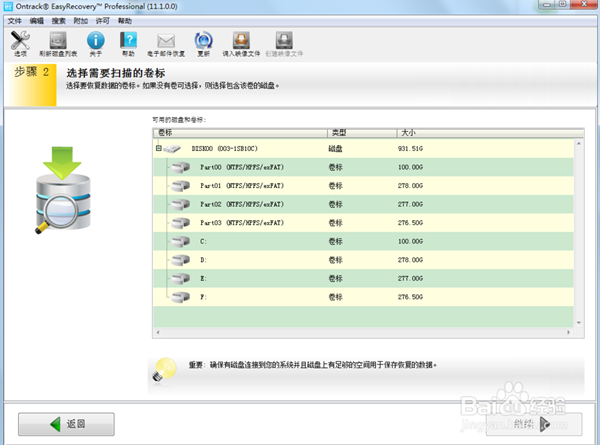Collapse the DISK00 tree node
The width and height of the screenshot is (600, 445).
click(158, 148)
